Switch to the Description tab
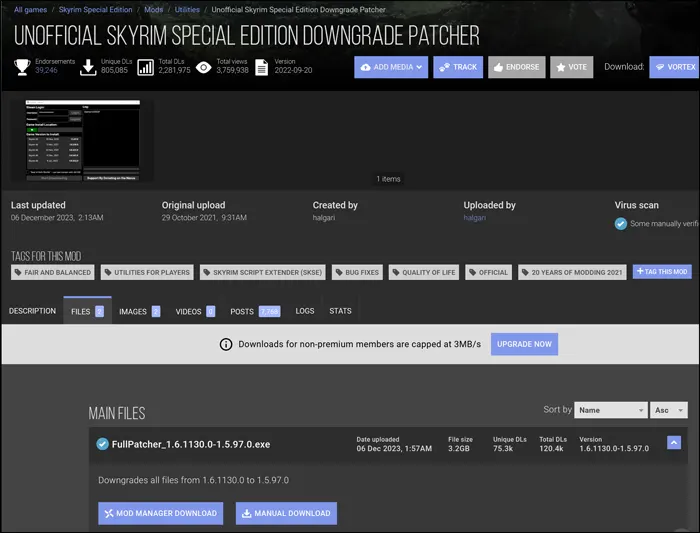 33,311
